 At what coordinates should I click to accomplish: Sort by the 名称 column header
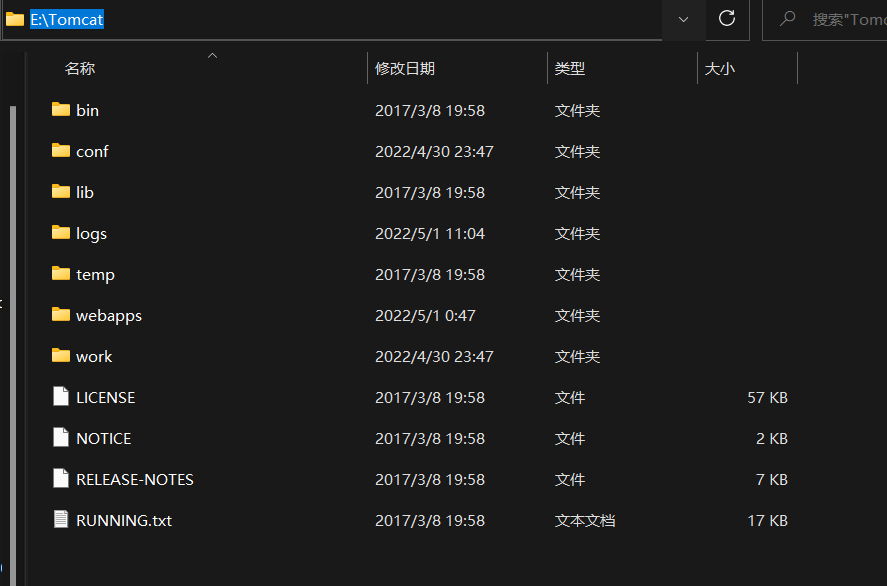tap(198, 68)
